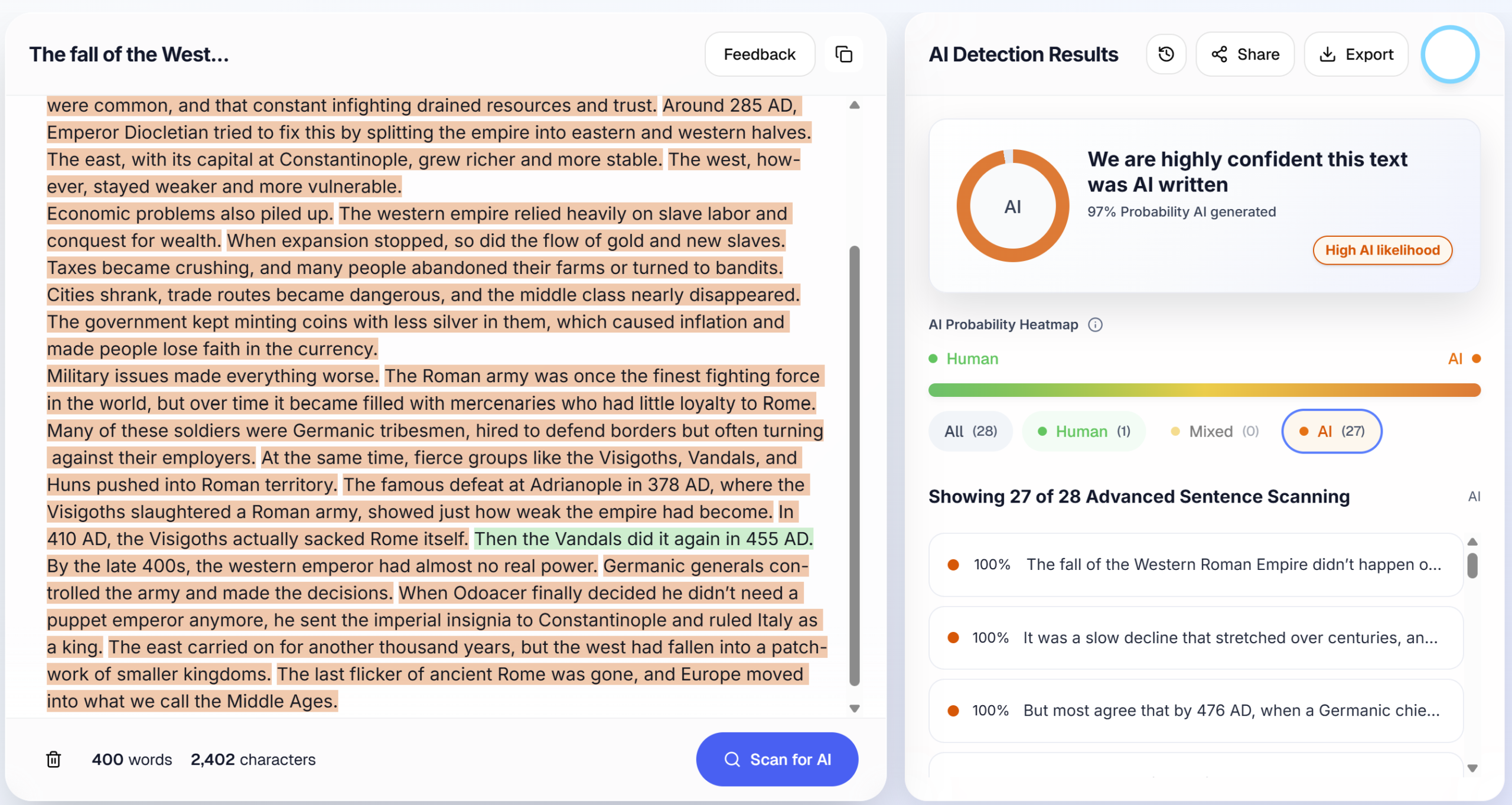
Task: Select the Human (1) filter tab
Action: click(1084, 431)
